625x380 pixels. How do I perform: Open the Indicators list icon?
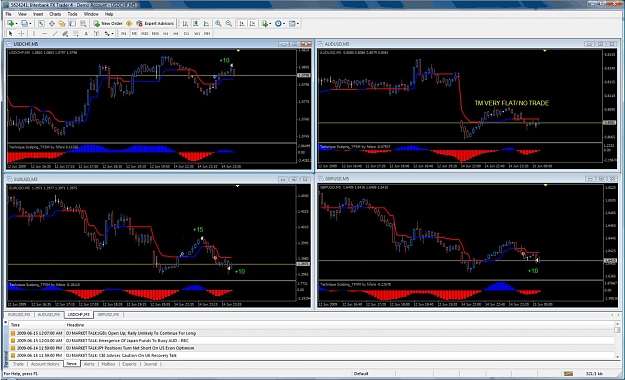click(265, 24)
